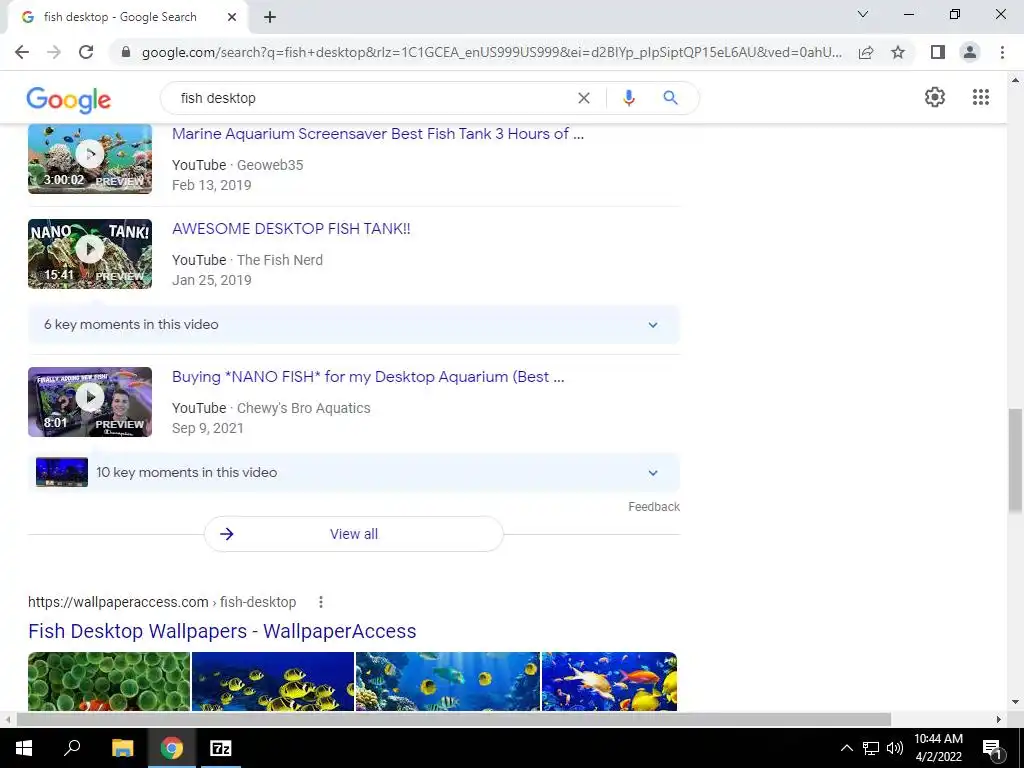
Task: Open the Google apps grid
Action: (980, 97)
